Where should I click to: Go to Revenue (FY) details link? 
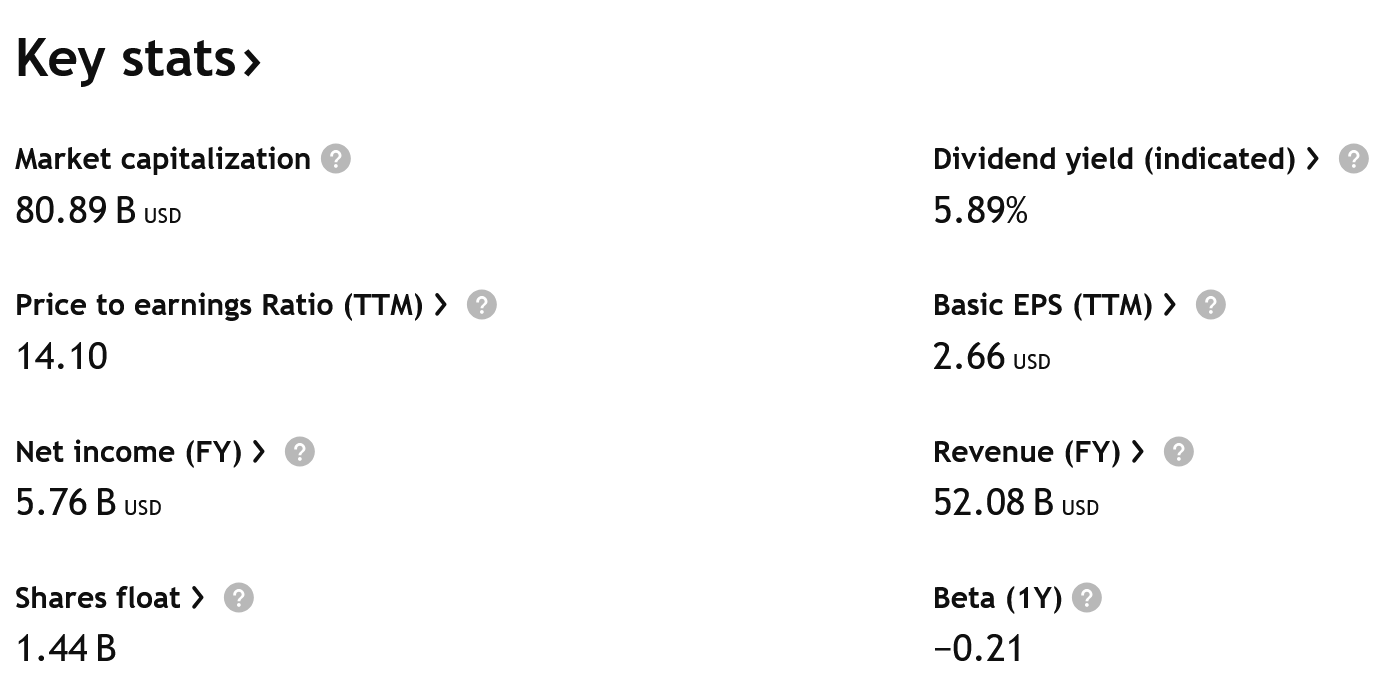tap(1037, 452)
